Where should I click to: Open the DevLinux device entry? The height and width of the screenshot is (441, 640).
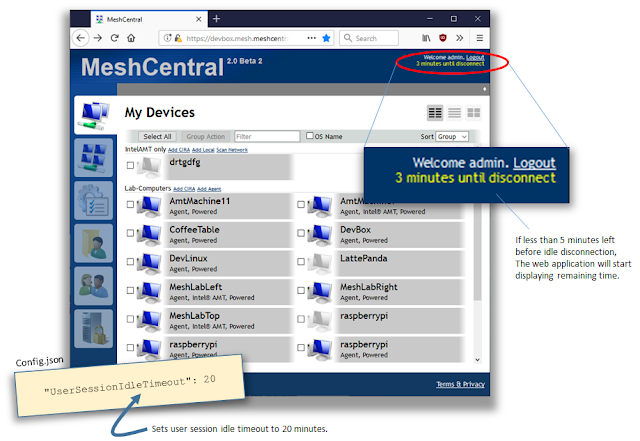click(x=227, y=263)
